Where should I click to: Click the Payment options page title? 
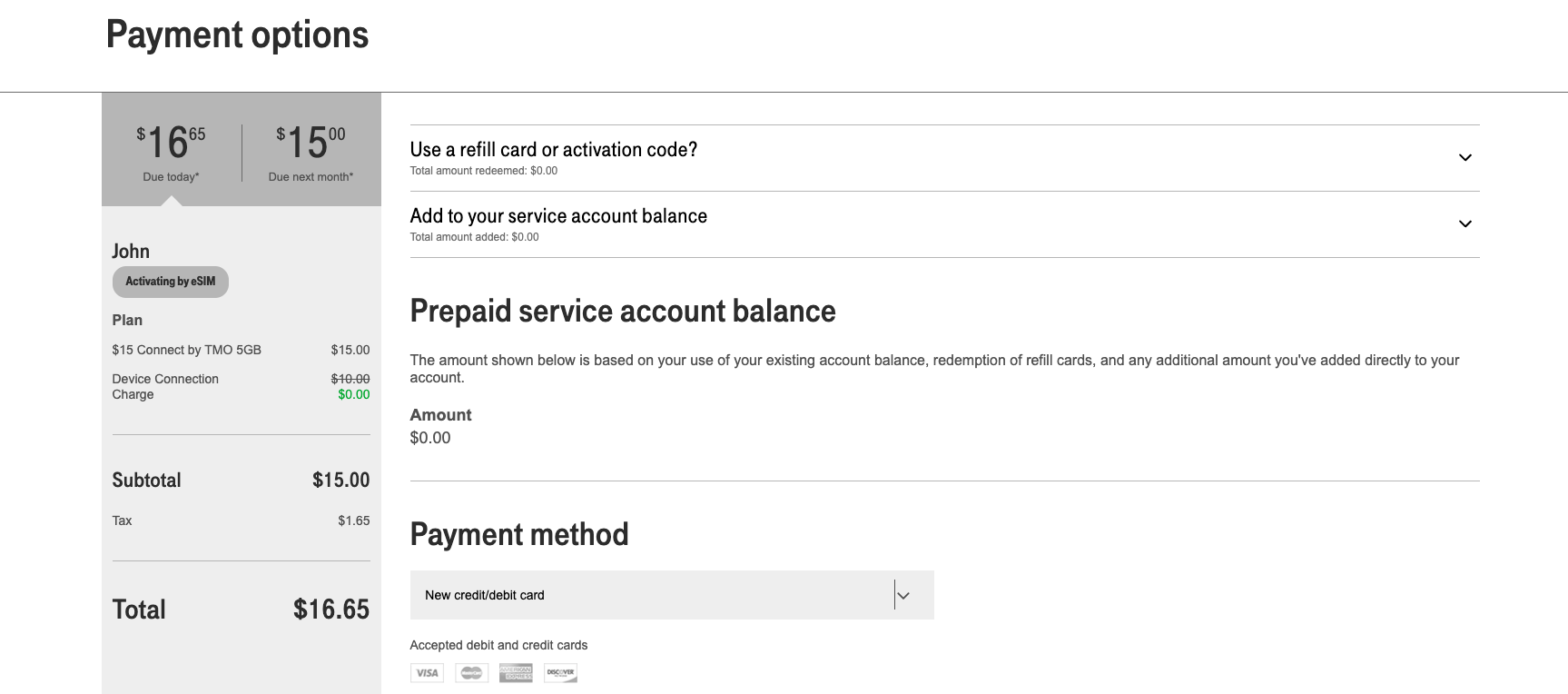(238, 35)
